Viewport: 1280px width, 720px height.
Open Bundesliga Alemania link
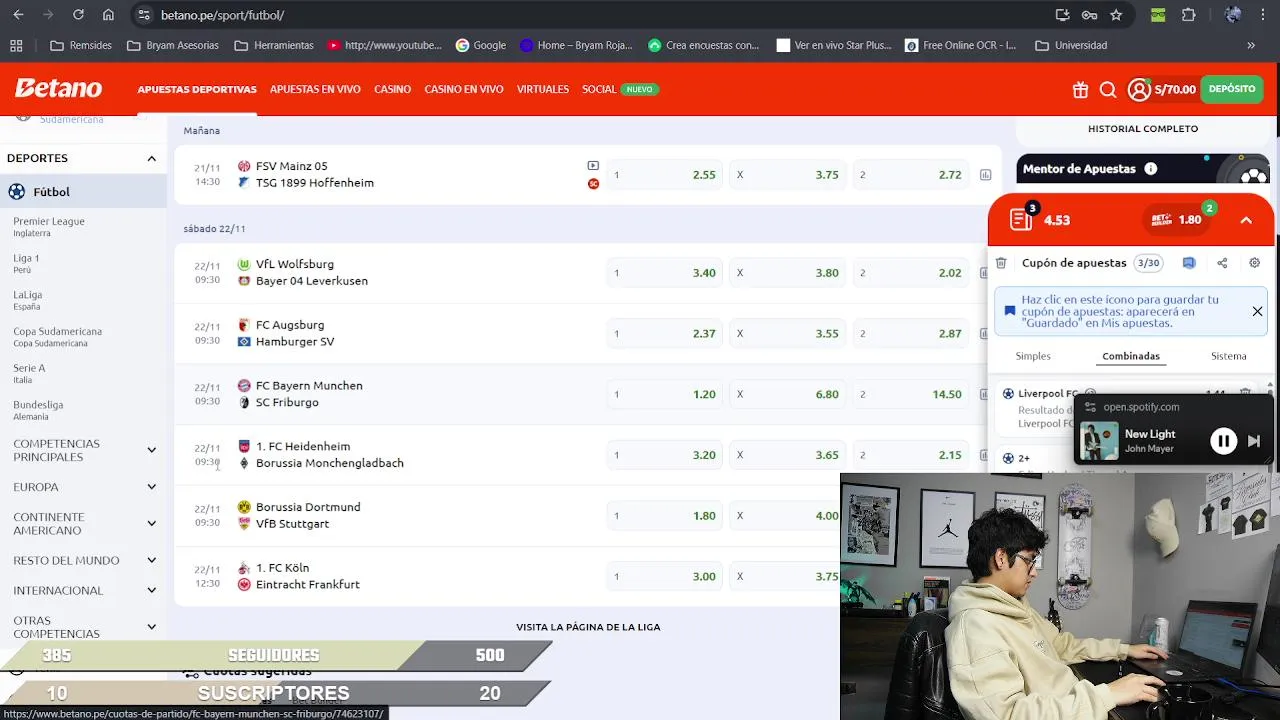38,410
